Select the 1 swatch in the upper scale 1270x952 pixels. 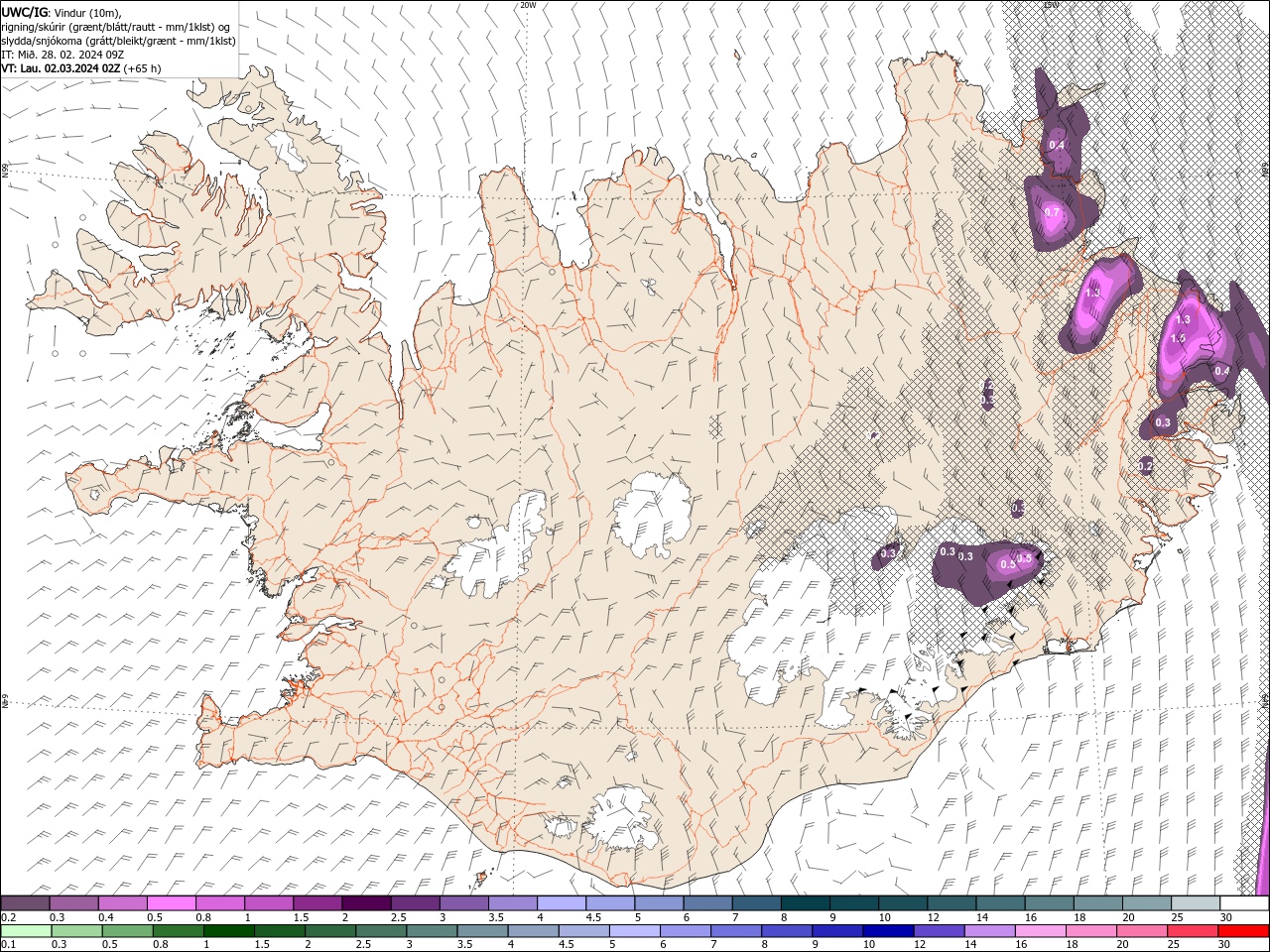268,902
